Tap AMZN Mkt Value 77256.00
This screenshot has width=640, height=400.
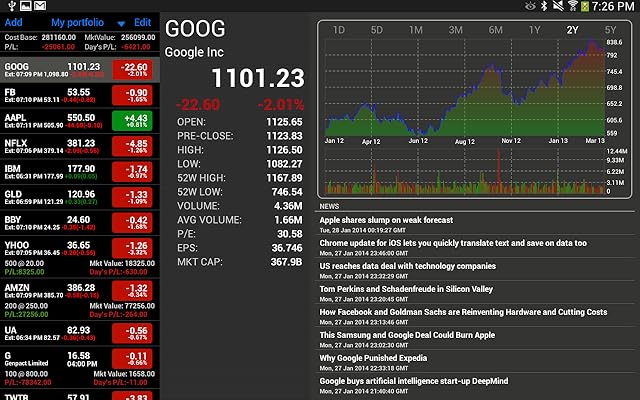pyautogui.click(x=122, y=306)
